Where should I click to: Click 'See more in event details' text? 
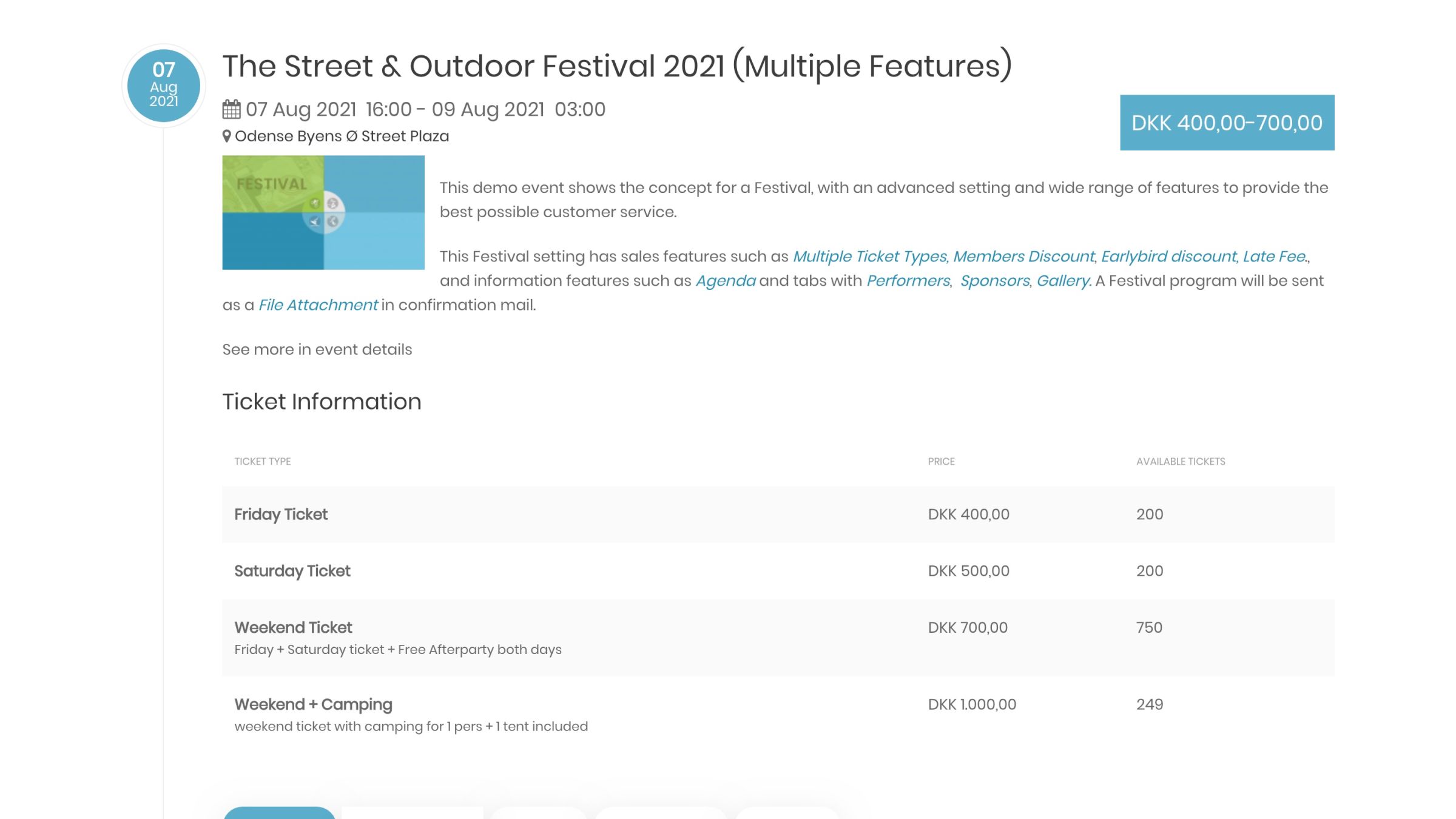pyautogui.click(x=317, y=349)
